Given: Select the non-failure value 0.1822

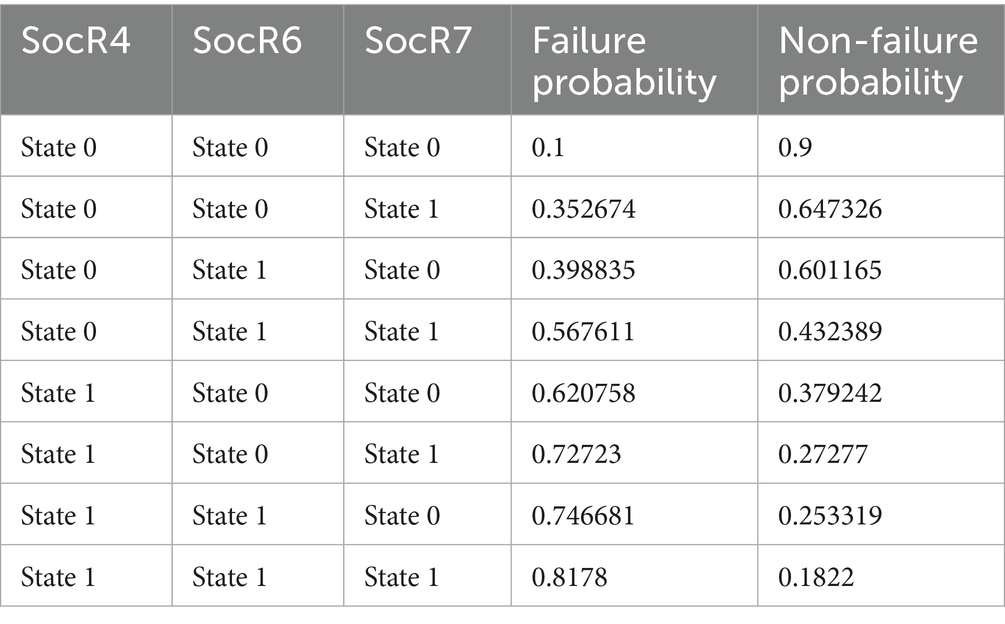Looking at the screenshot, I should [814, 577].
